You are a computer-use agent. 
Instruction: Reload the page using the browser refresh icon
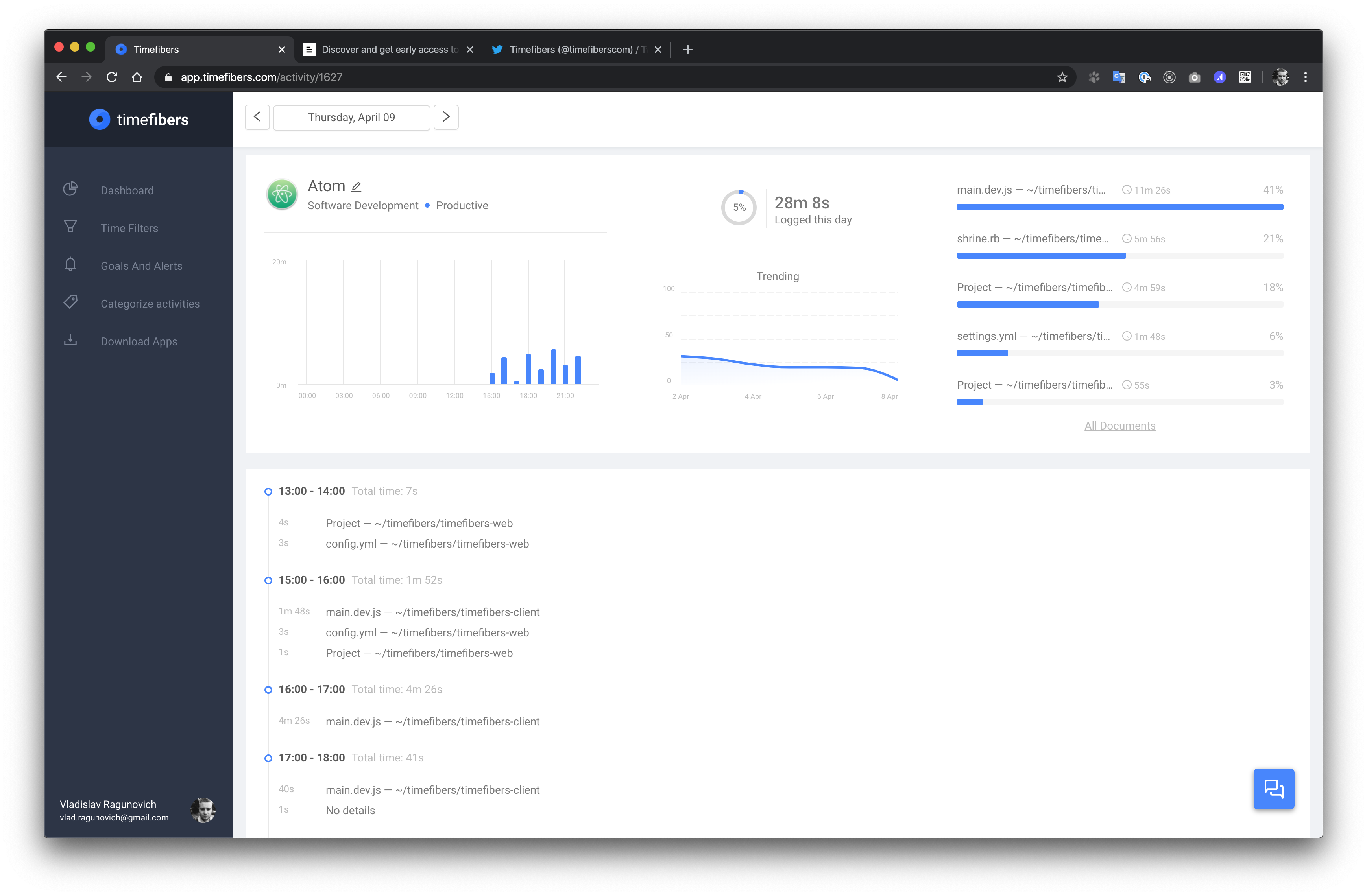point(112,77)
